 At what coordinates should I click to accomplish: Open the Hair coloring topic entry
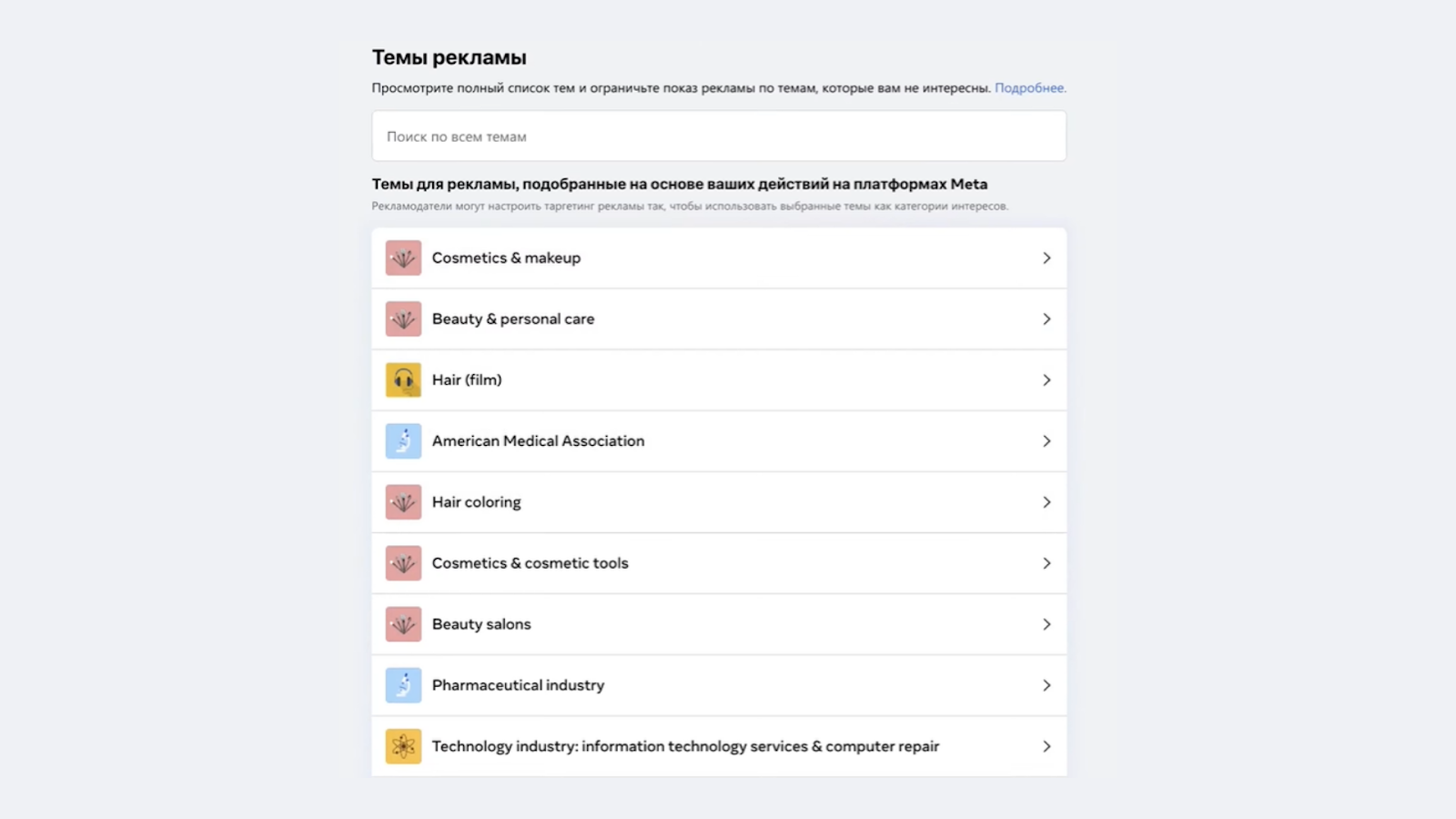click(x=476, y=502)
